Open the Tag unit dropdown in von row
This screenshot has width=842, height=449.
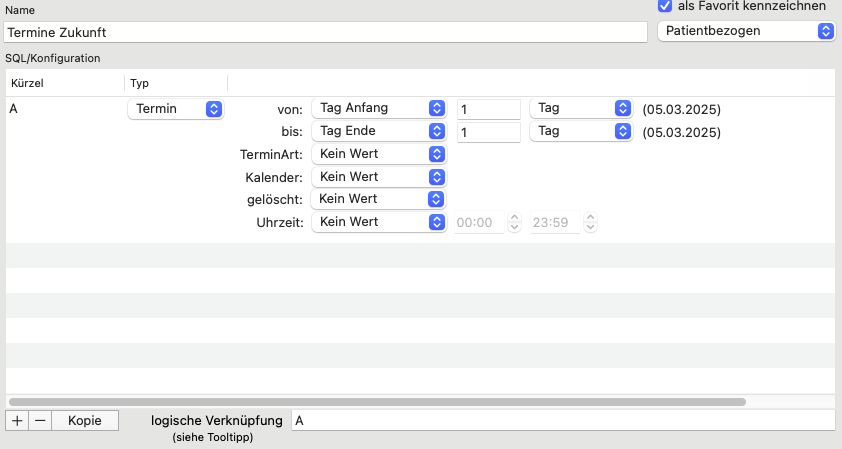pos(581,108)
